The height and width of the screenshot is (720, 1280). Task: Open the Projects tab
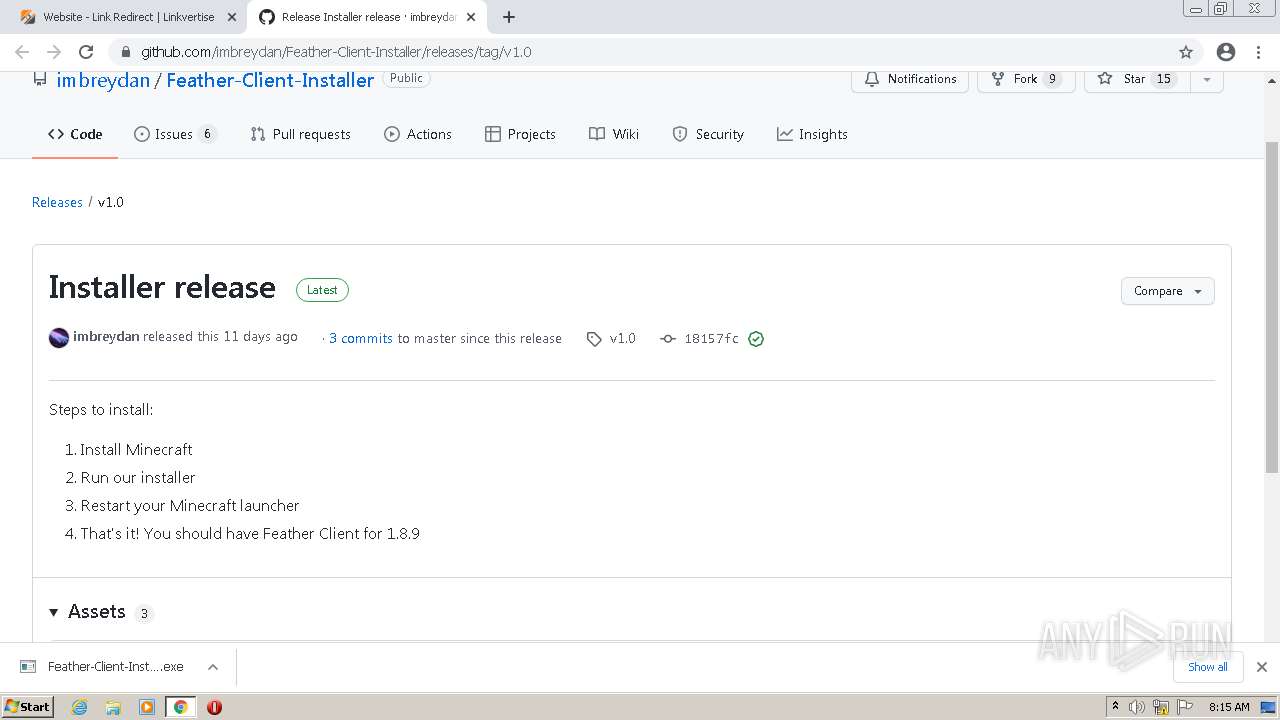pyautogui.click(x=520, y=134)
